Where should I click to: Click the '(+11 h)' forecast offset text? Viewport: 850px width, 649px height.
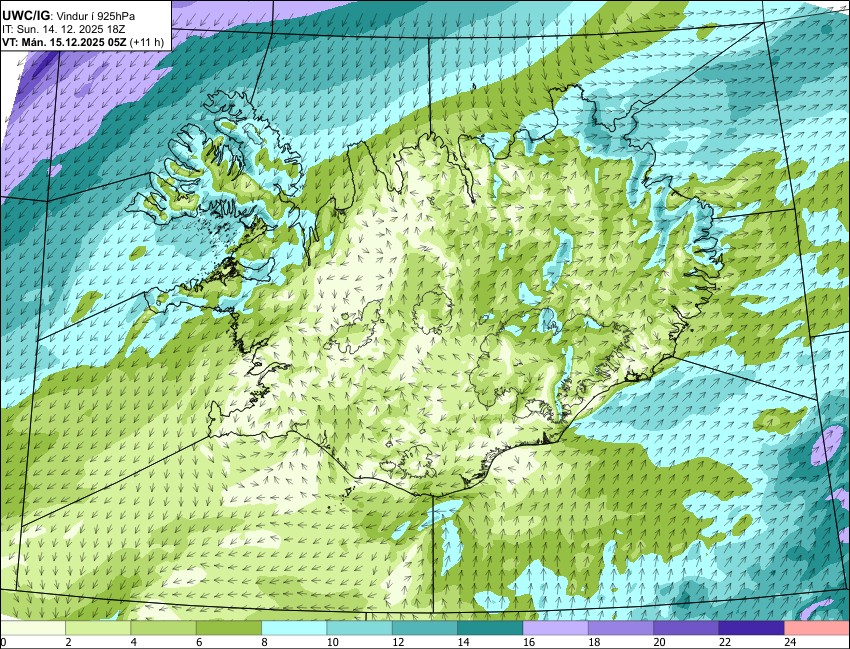[146, 42]
